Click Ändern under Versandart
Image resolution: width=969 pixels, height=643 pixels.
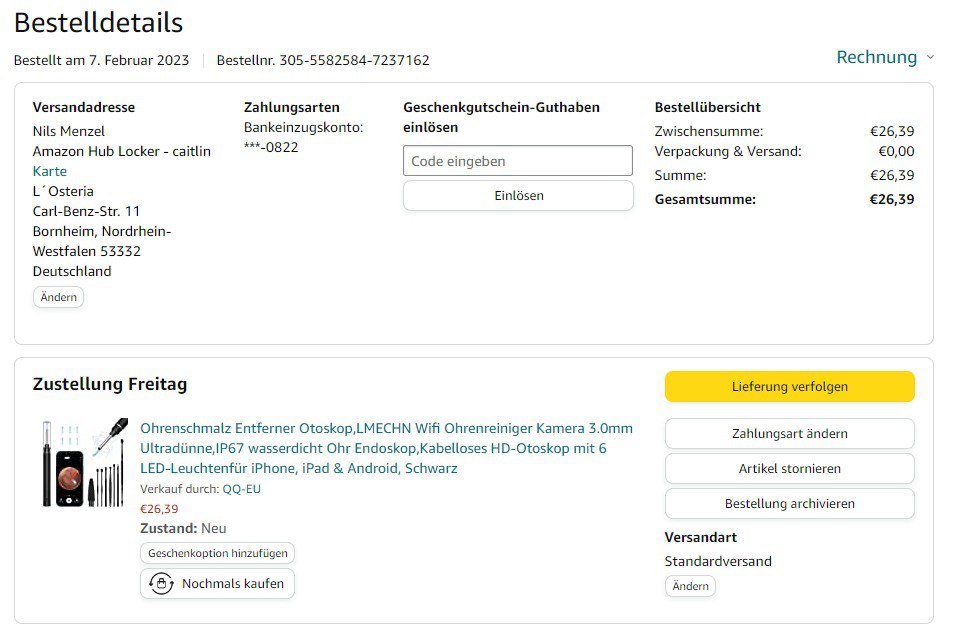pyautogui.click(x=690, y=586)
